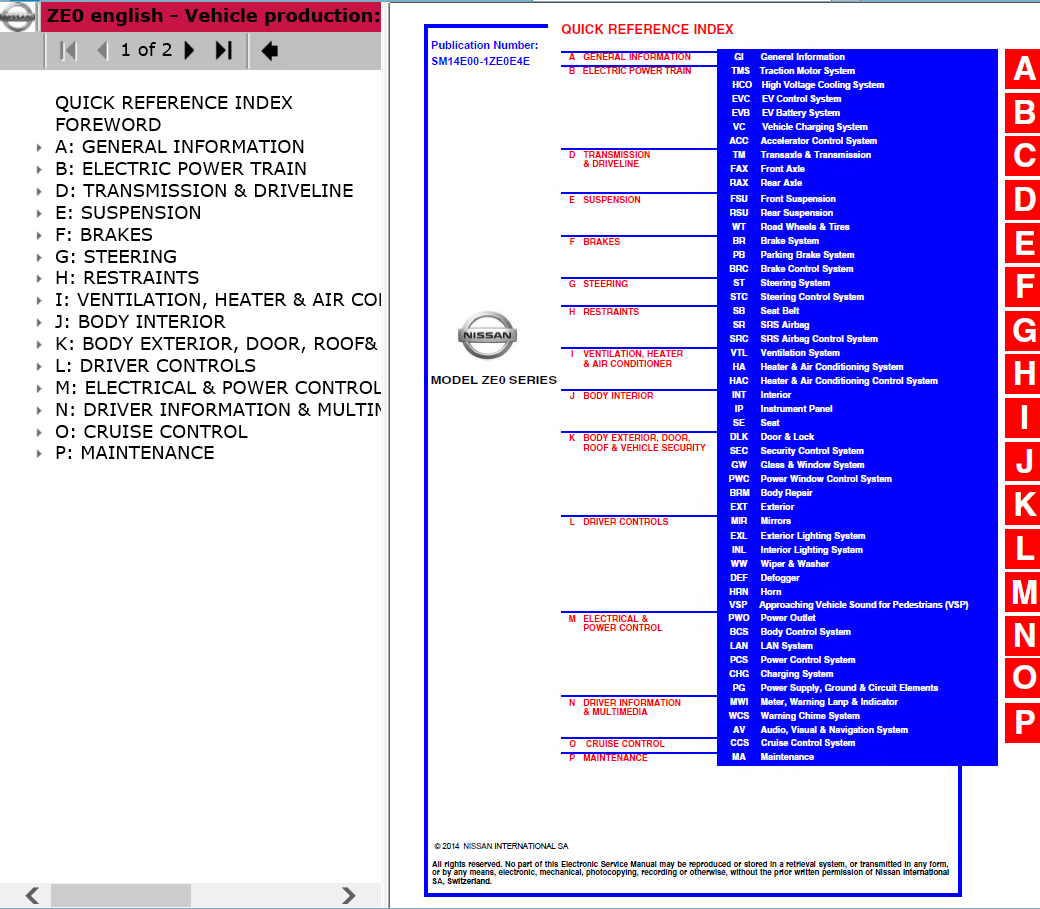Expand L: DRIVER CONTROLS tree node

[39, 366]
